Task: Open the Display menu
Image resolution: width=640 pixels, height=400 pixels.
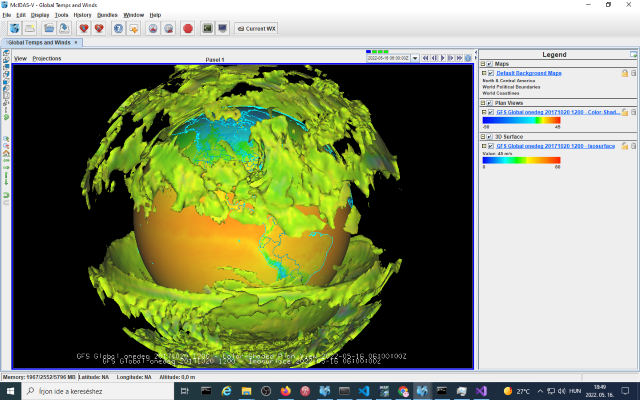Action: point(40,15)
